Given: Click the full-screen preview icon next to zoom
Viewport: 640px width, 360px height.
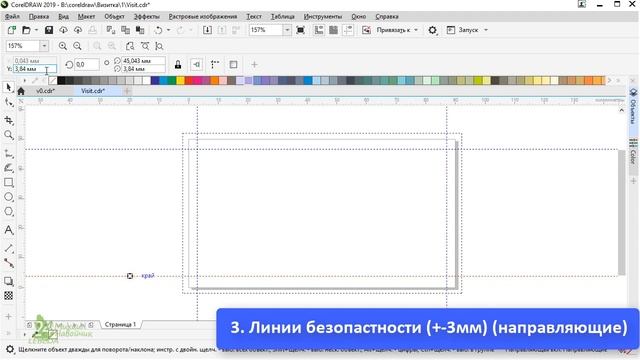Looking at the screenshot, I should (300, 30).
